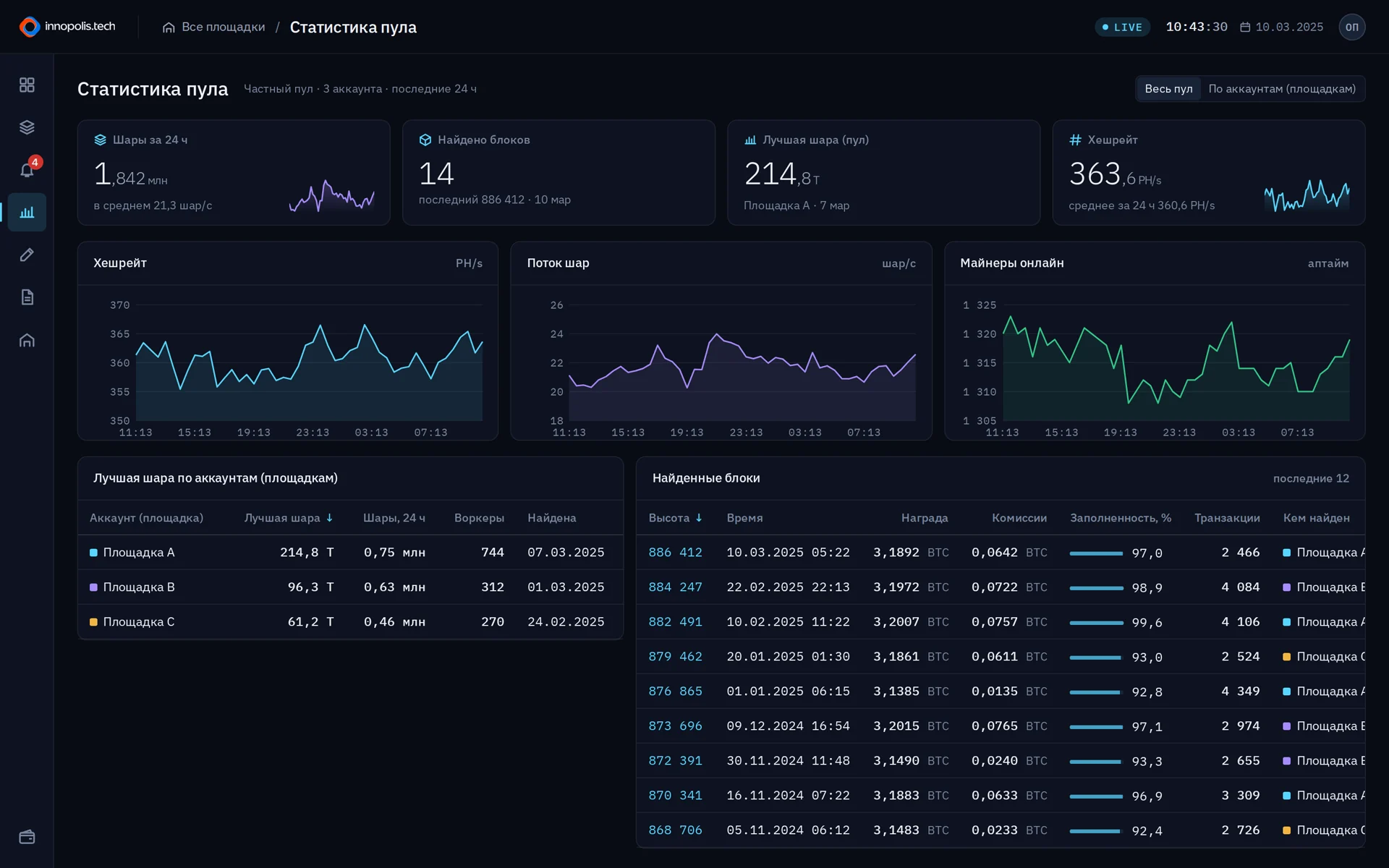Open block 868 706
1389x868 pixels.
point(675,830)
